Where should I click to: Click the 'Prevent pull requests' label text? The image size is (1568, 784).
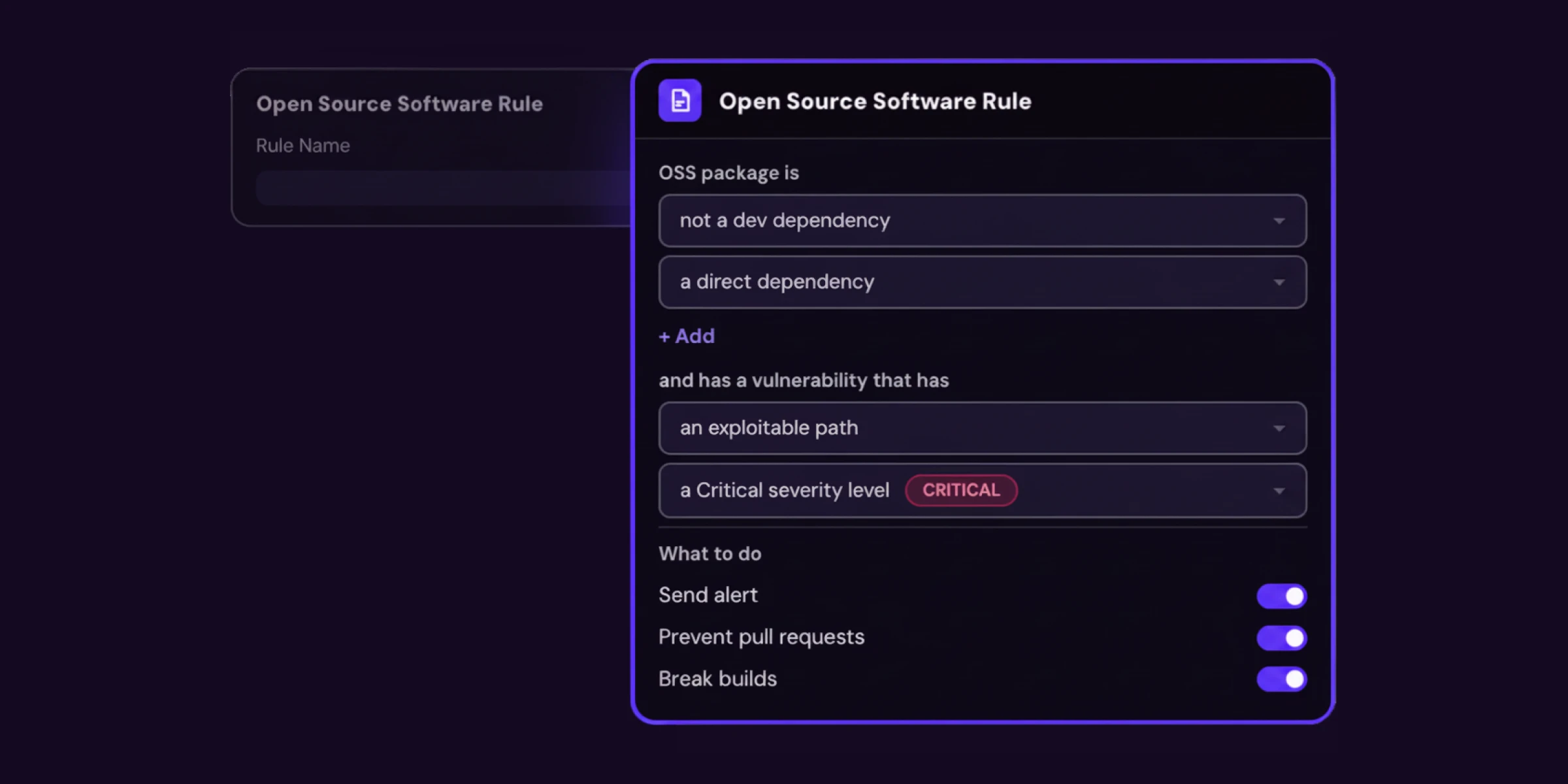761,637
